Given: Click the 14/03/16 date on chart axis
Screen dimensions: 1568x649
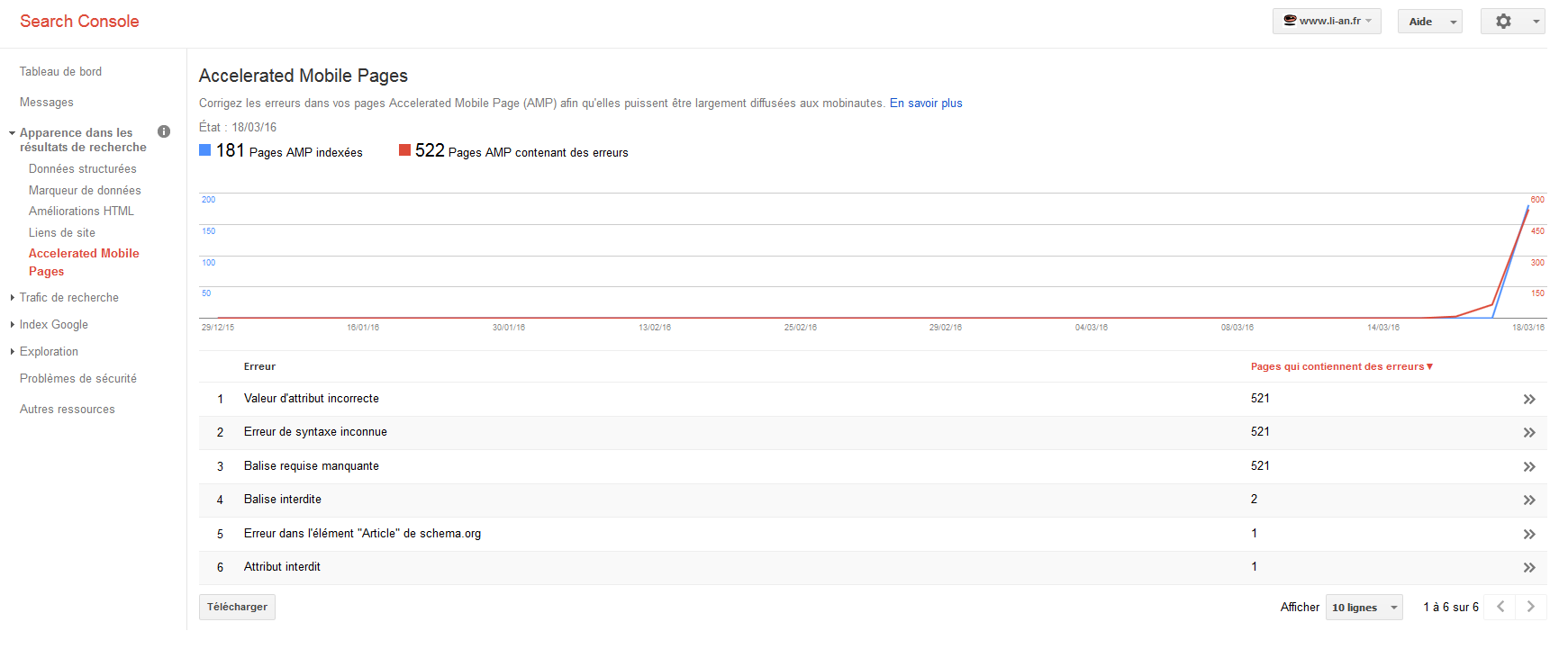Looking at the screenshot, I should tap(1383, 327).
